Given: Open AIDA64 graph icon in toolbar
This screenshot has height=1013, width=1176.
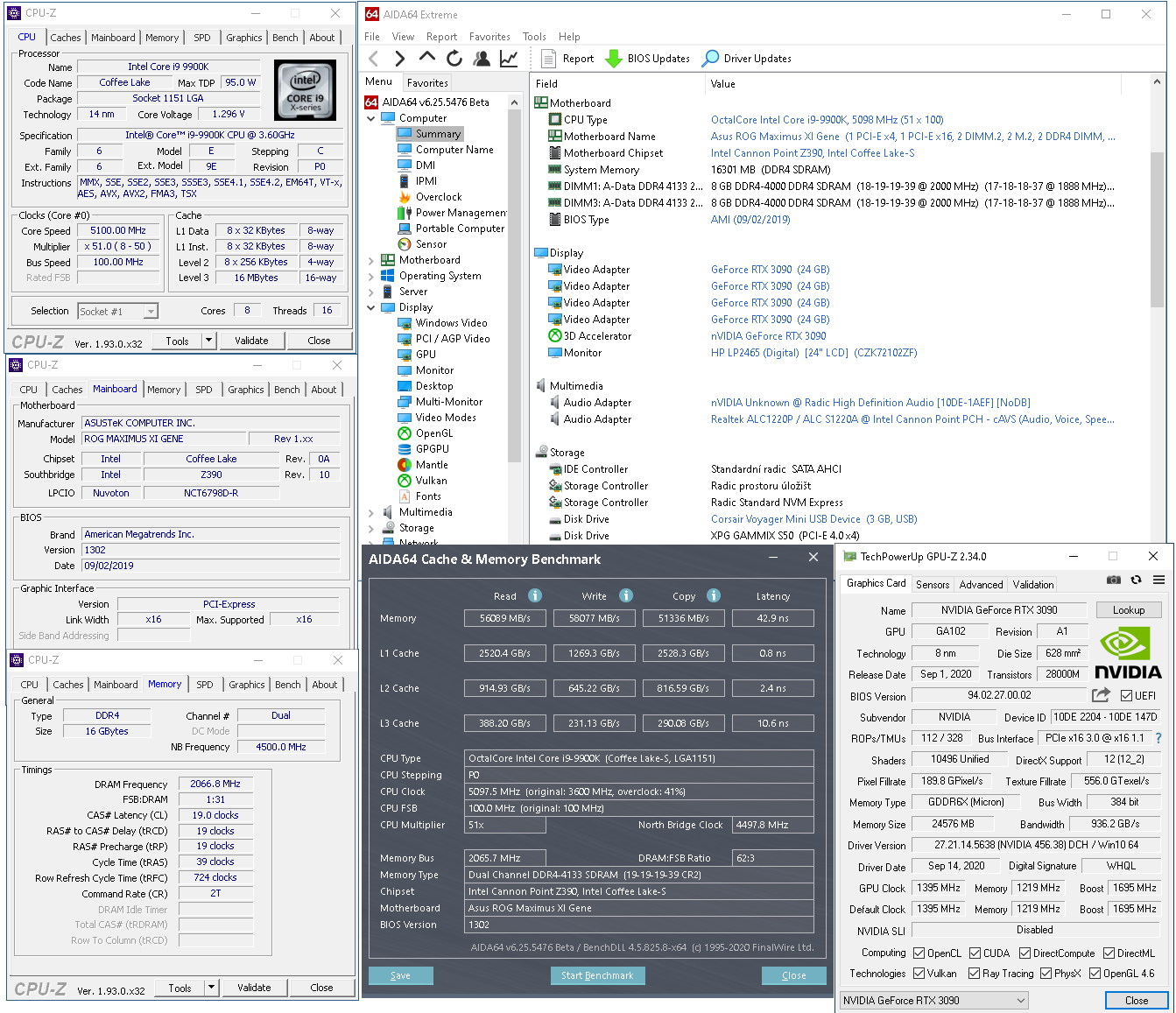Looking at the screenshot, I should click(x=509, y=59).
